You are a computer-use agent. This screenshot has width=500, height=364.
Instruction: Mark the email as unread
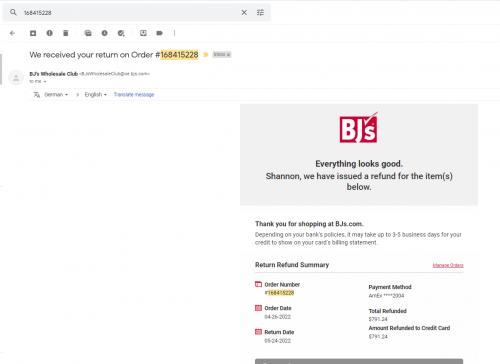pyautogui.click(x=88, y=33)
